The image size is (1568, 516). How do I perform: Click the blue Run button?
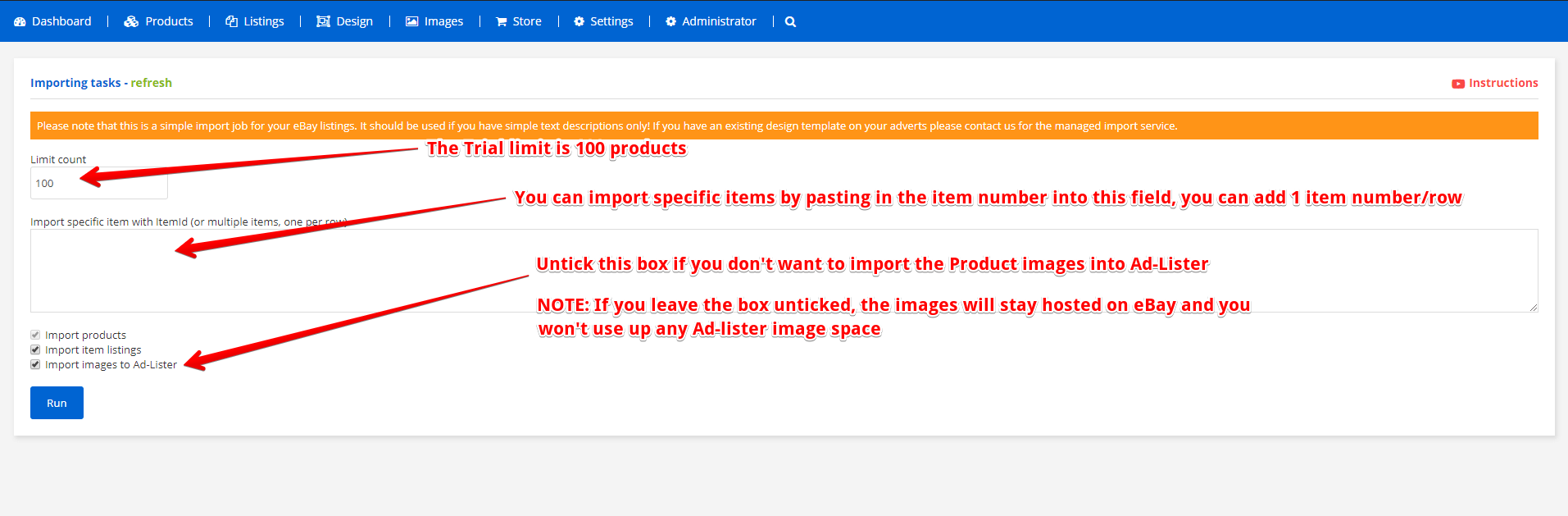pyautogui.click(x=57, y=403)
